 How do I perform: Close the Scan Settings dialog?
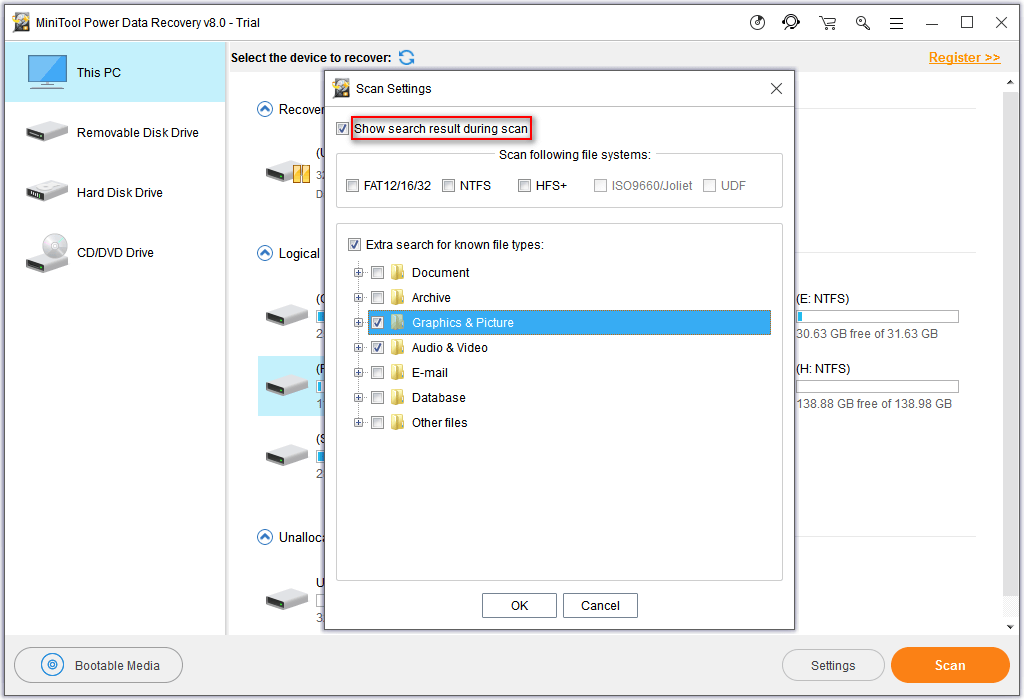point(776,88)
